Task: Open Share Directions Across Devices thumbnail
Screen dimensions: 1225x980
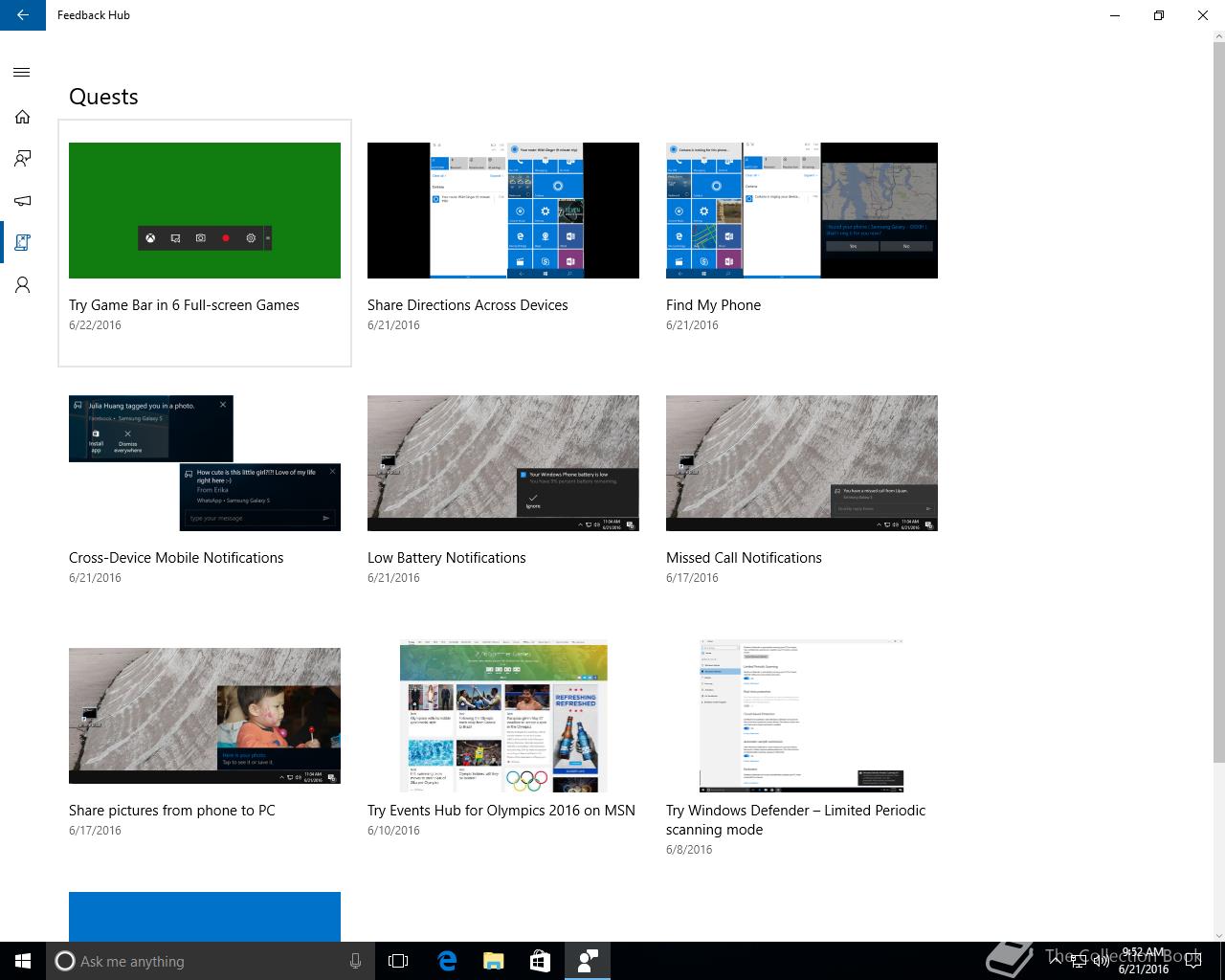Action: (x=503, y=211)
